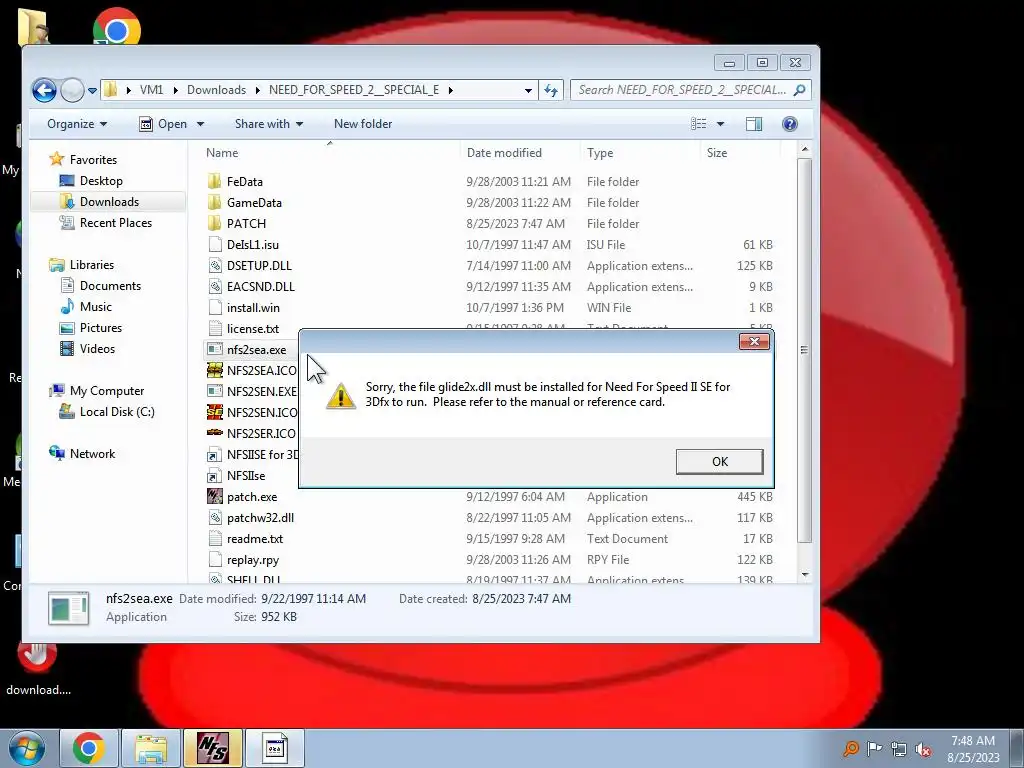Select the EACSND.DLL file icon
The image size is (1024, 768).
click(x=215, y=287)
